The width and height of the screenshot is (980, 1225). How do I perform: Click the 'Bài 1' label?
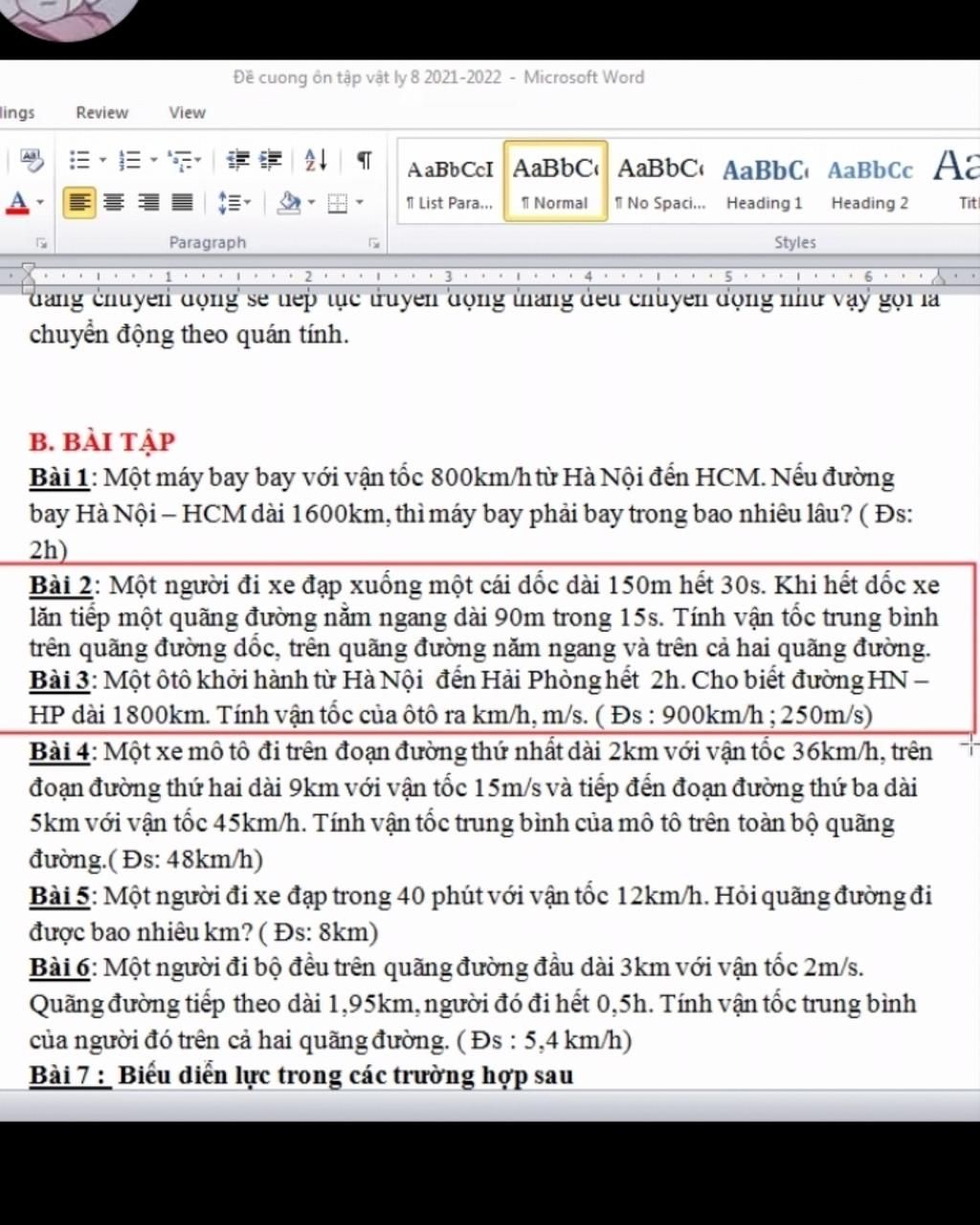(x=59, y=478)
